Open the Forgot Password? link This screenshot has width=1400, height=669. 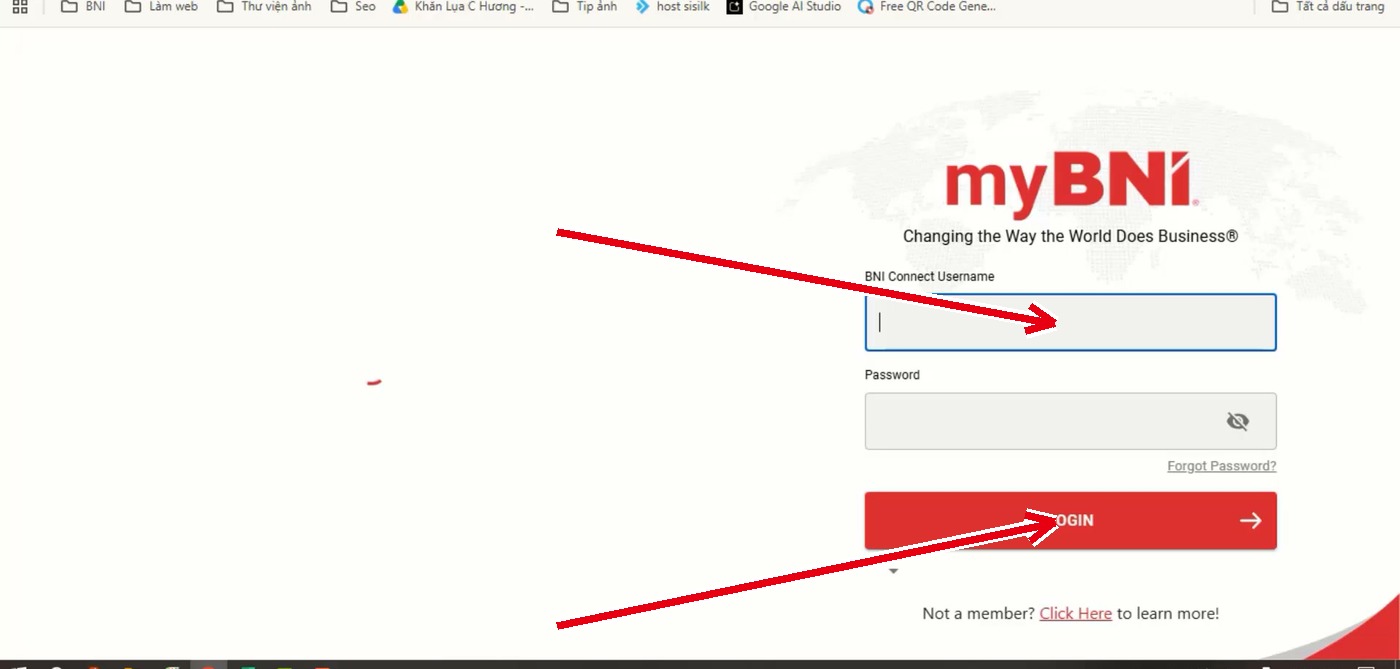coord(1221,466)
